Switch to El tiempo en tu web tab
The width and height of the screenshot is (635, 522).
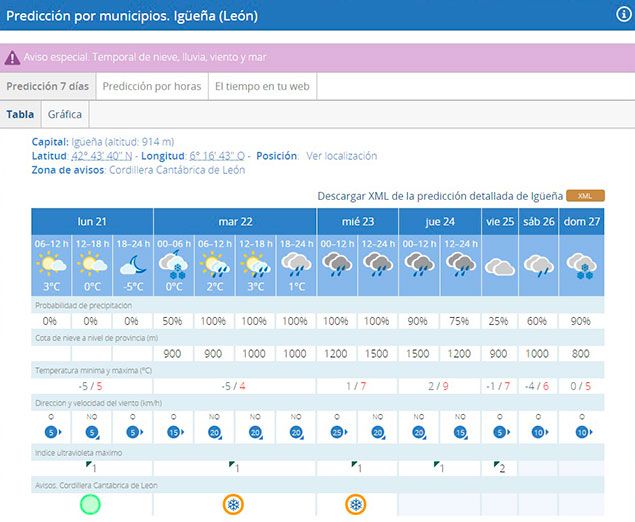[262, 86]
